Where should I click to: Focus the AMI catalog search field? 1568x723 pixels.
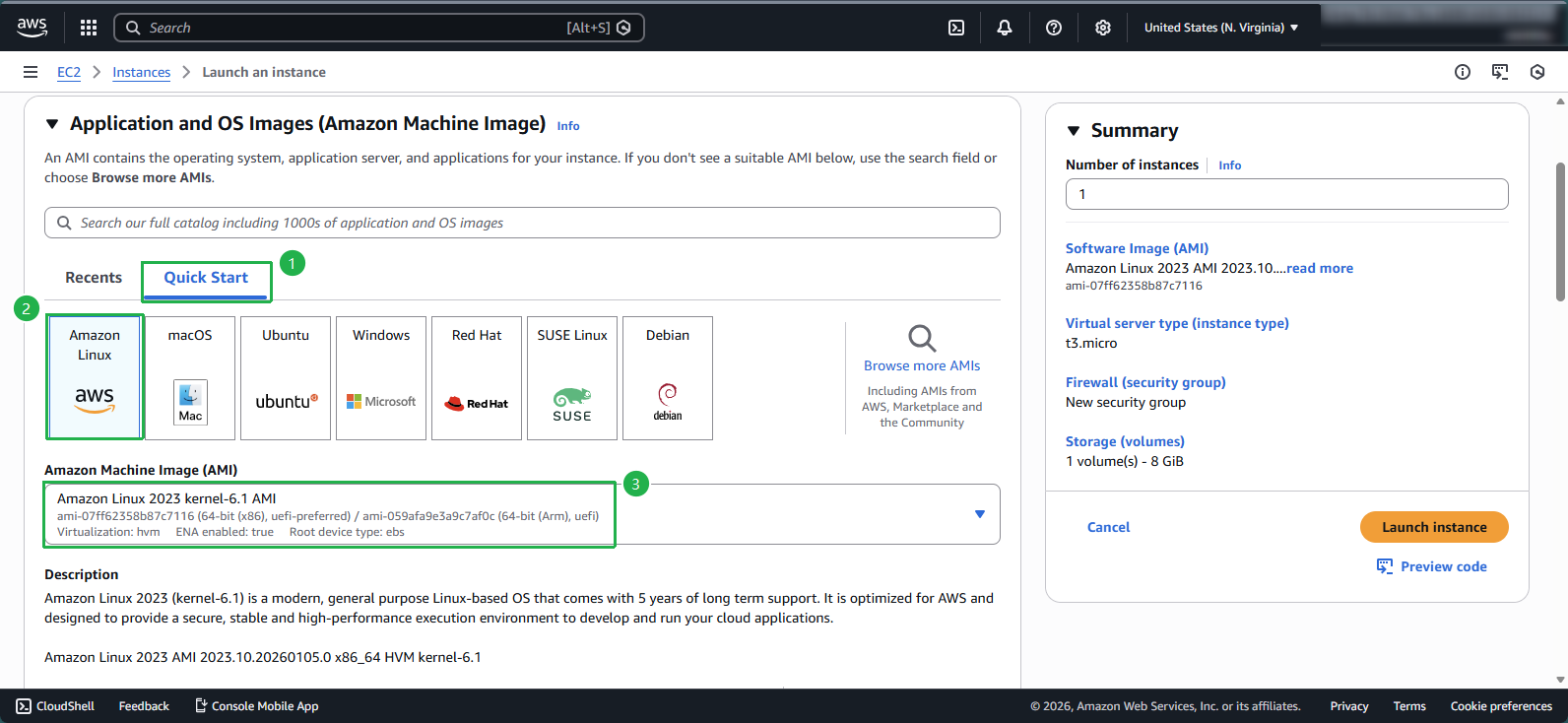tap(522, 223)
